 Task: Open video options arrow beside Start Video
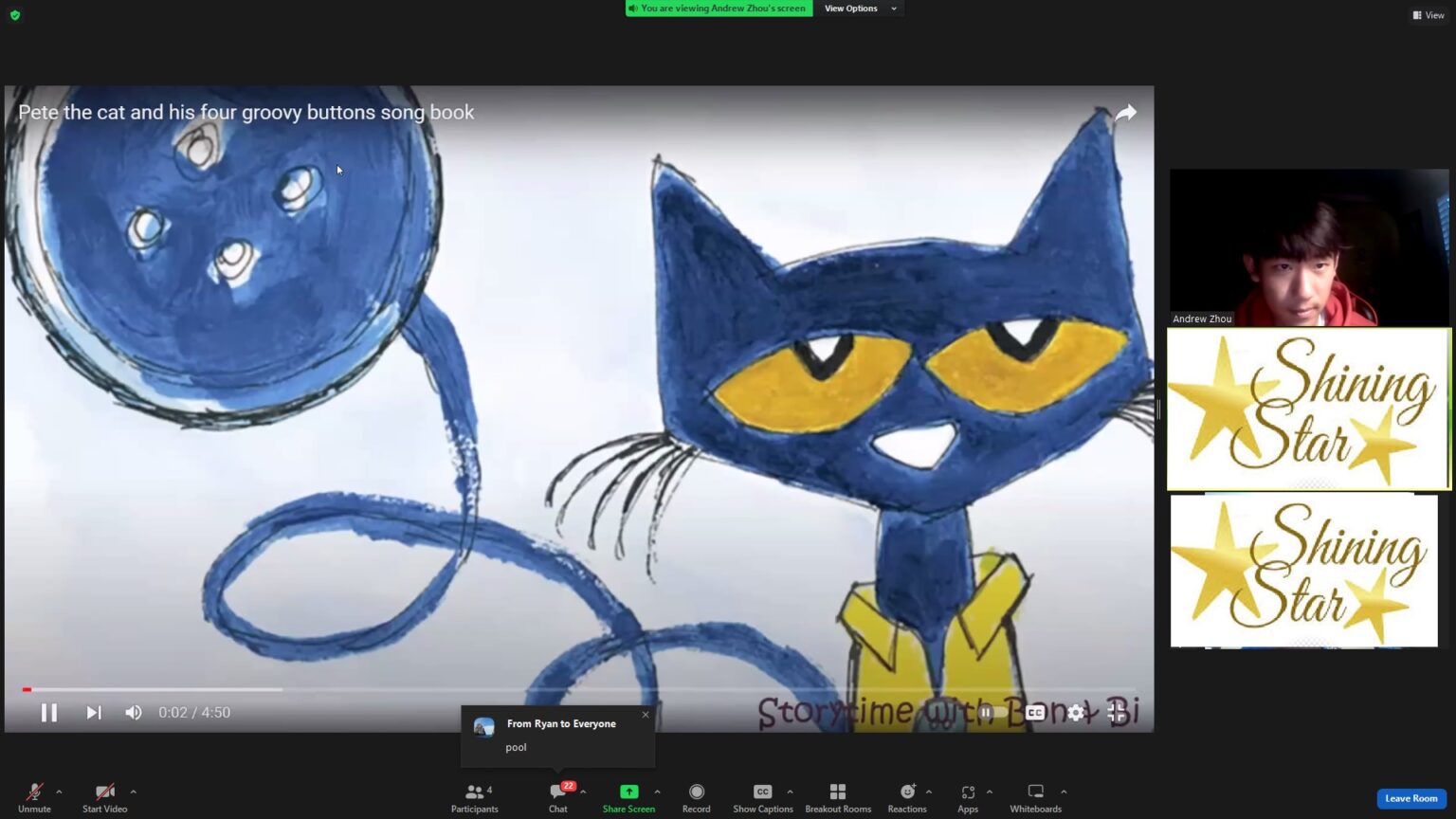(133, 792)
